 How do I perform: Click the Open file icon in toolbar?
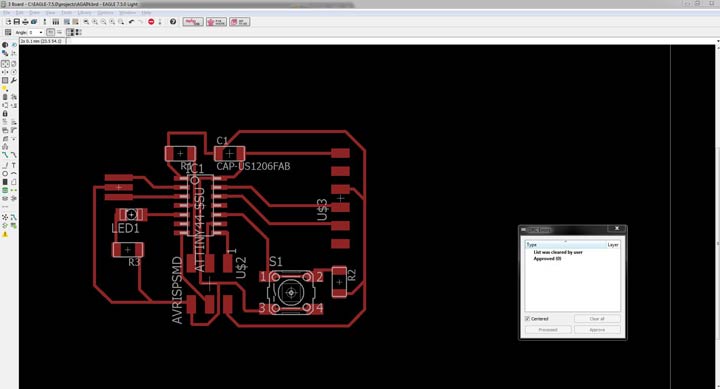point(8,22)
